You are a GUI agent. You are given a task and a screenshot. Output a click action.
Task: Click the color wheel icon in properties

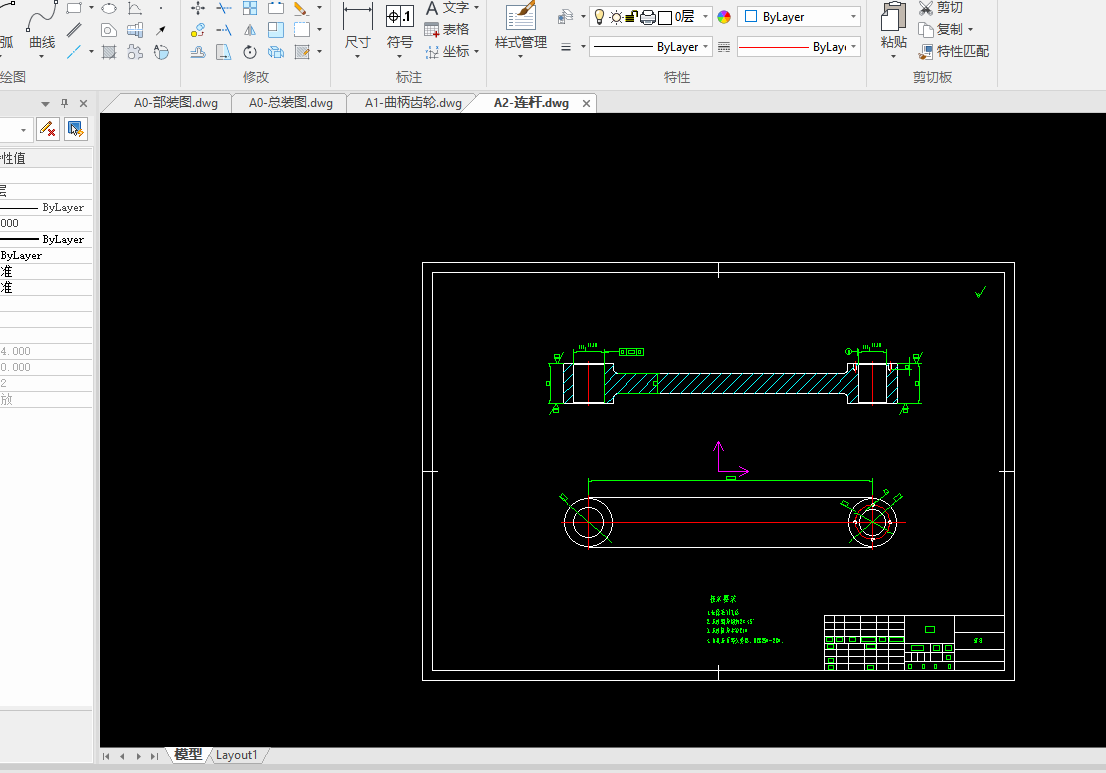(x=724, y=17)
